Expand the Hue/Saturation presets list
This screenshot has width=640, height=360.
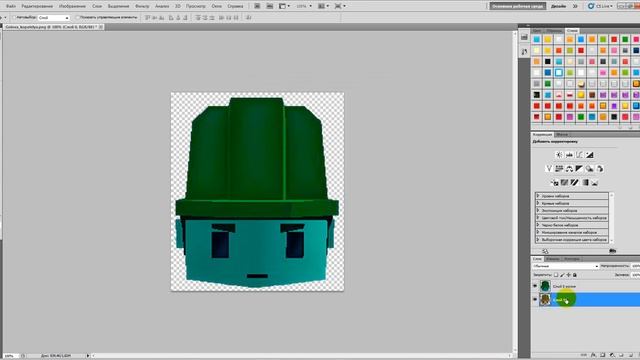pyautogui.click(x=538, y=218)
